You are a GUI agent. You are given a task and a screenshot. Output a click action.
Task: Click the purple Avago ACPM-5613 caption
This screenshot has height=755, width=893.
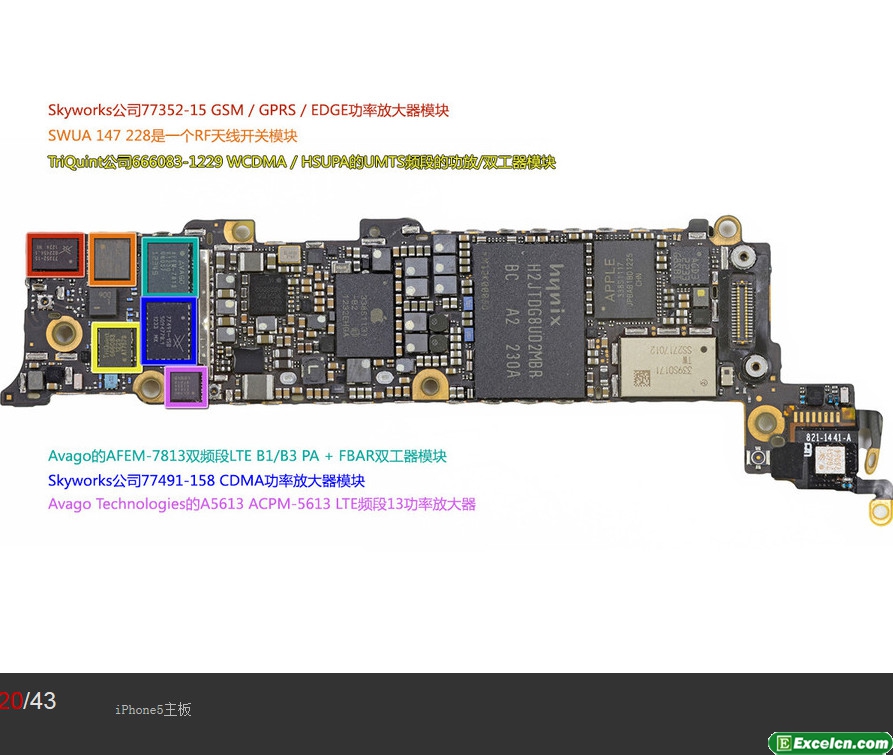[x=261, y=505]
